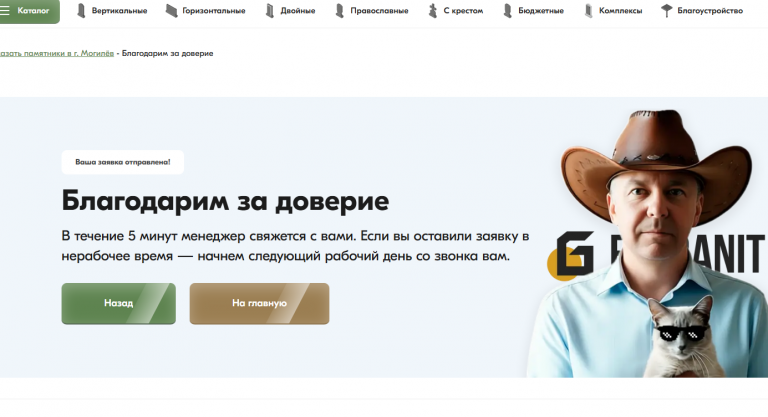Click the Вертикальные monument icon
Image resolution: width=768 pixels, height=417 pixels.
(81, 10)
